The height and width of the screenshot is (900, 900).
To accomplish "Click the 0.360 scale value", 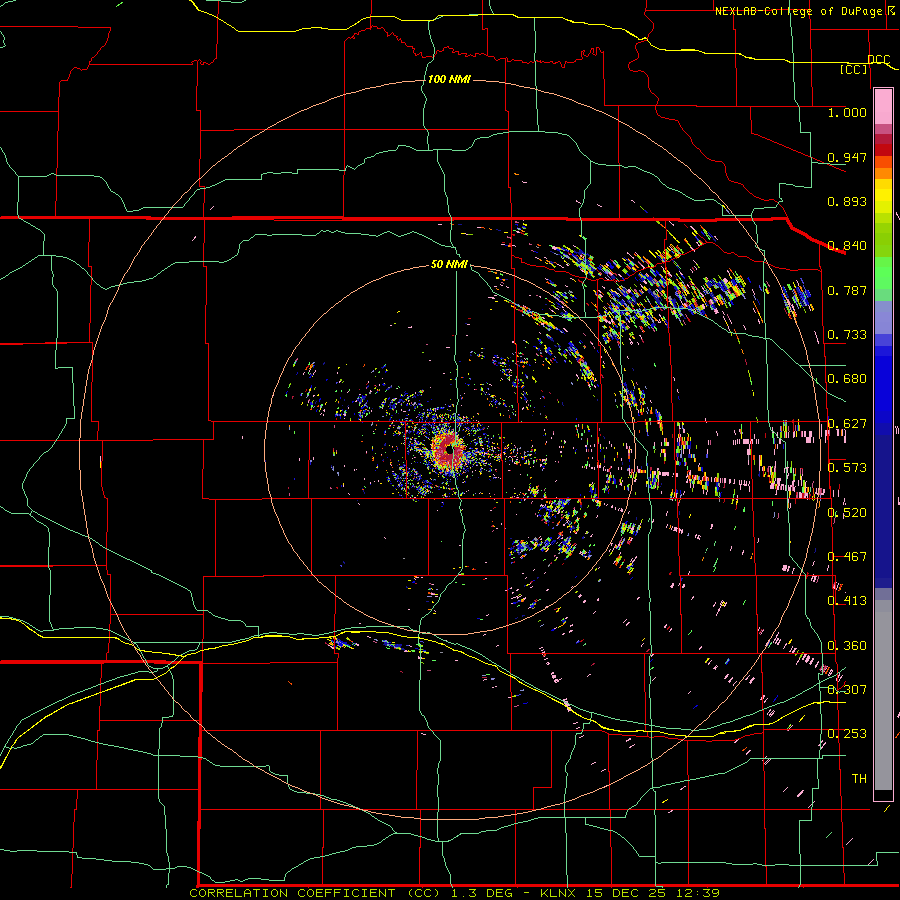I will point(847,646).
